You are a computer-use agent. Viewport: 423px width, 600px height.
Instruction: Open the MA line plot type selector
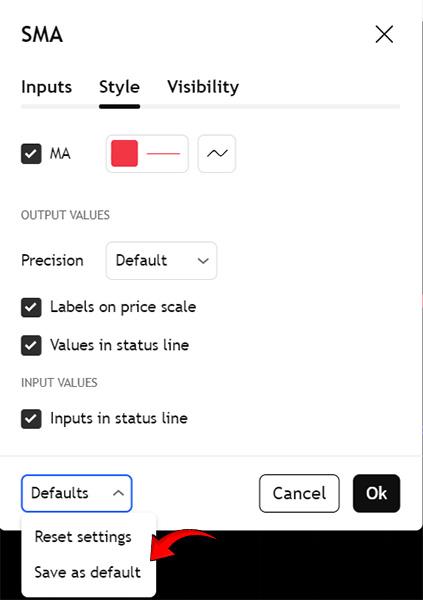click(x=217, y=153)
